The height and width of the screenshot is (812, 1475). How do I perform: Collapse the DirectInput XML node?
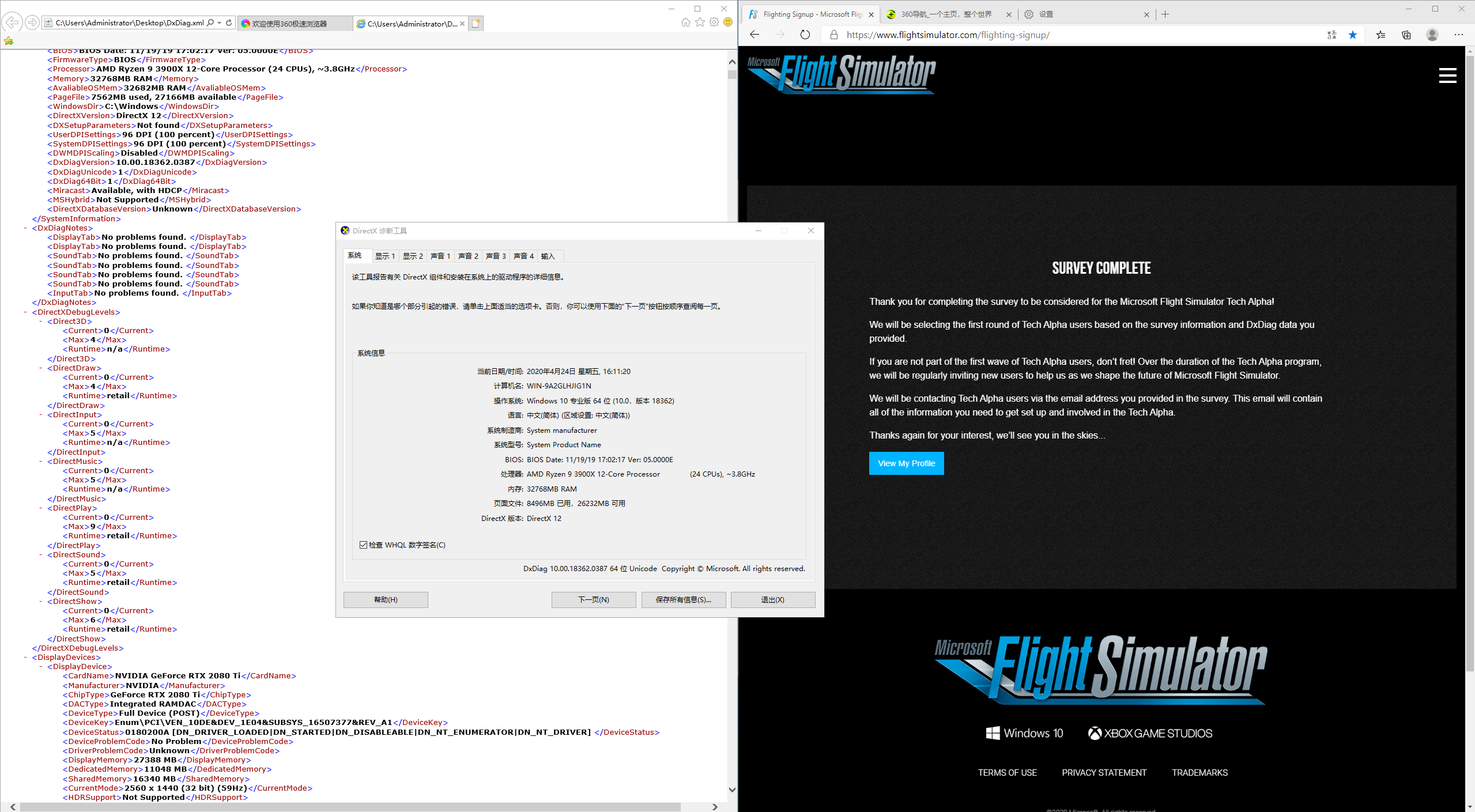41,415
